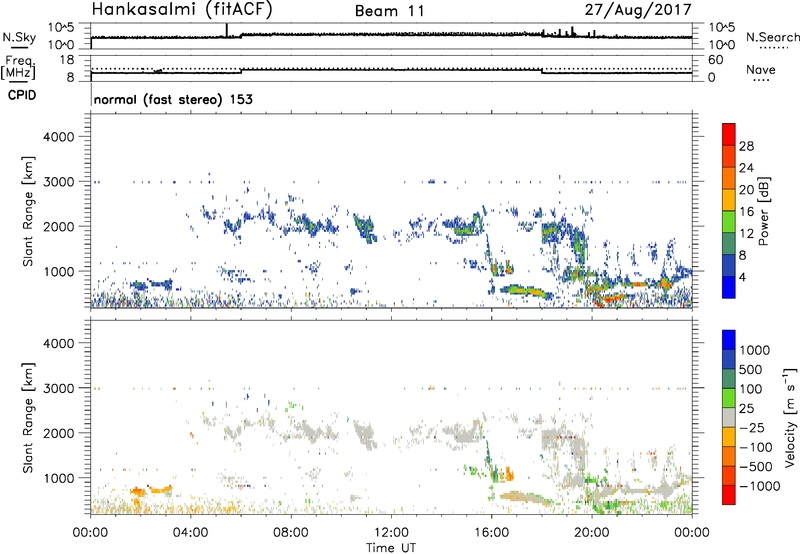Image resolution: width=800 pixels, height=554 pixels.
Task: Click inside the power range-time plot
Action: click(391, 211)
